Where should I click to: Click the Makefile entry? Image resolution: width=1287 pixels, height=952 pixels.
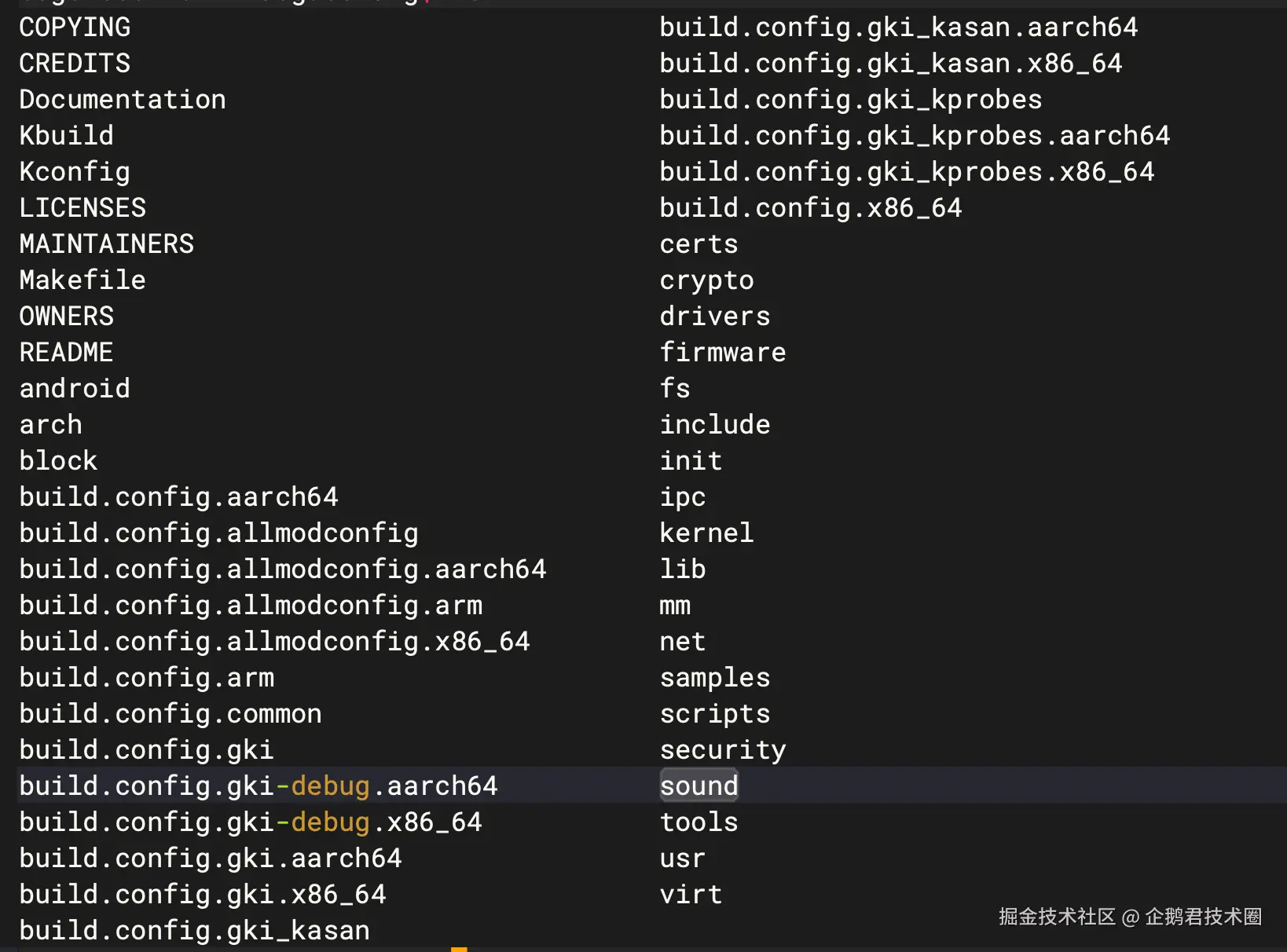82,280
